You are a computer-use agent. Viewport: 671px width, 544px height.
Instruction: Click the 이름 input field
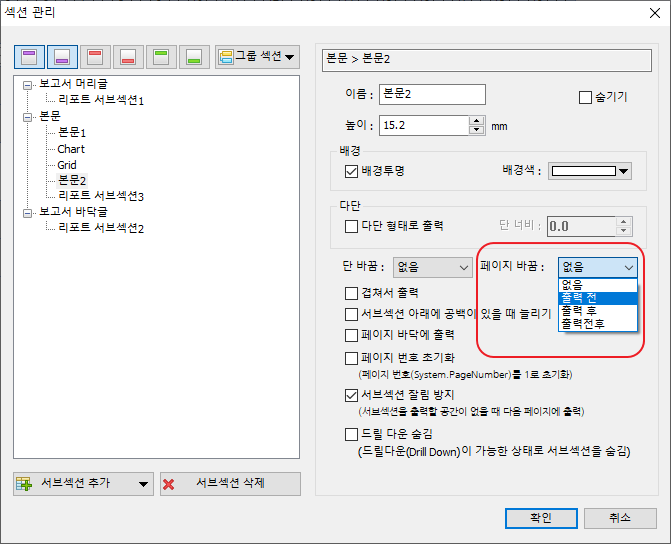coord(432,94)
